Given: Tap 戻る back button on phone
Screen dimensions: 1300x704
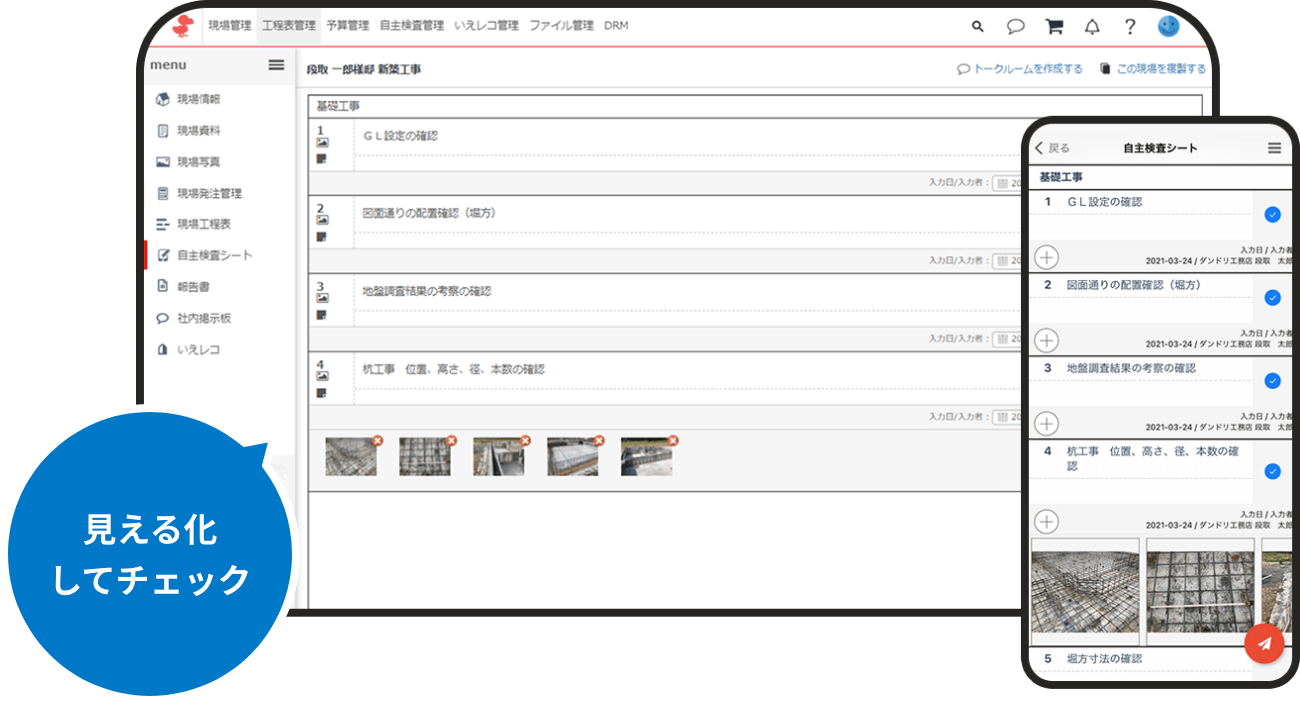Looking at the screenshot, I should coord(1053,148).
